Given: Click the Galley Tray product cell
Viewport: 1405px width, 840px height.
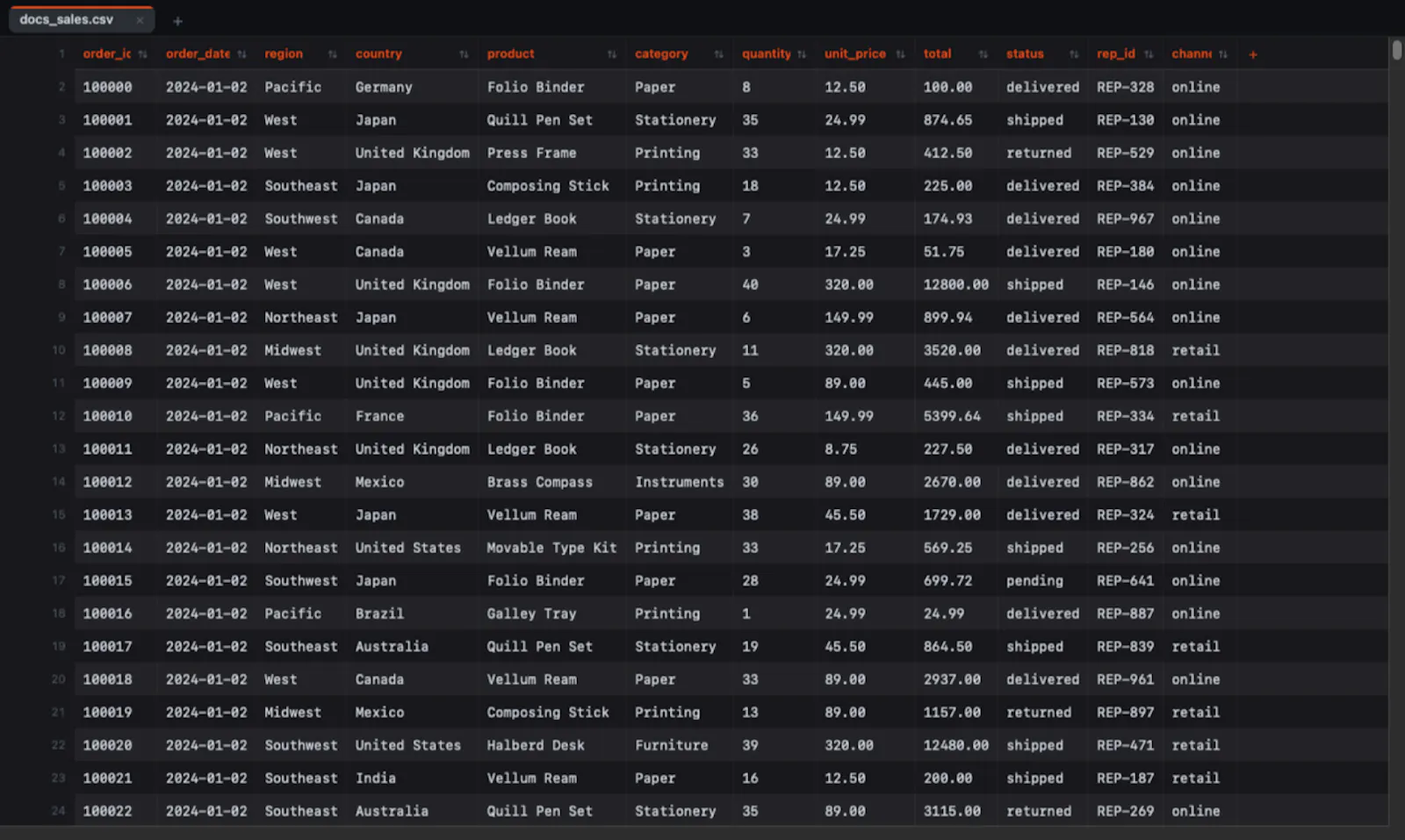Looking at the screenshot, I should 553,614.
